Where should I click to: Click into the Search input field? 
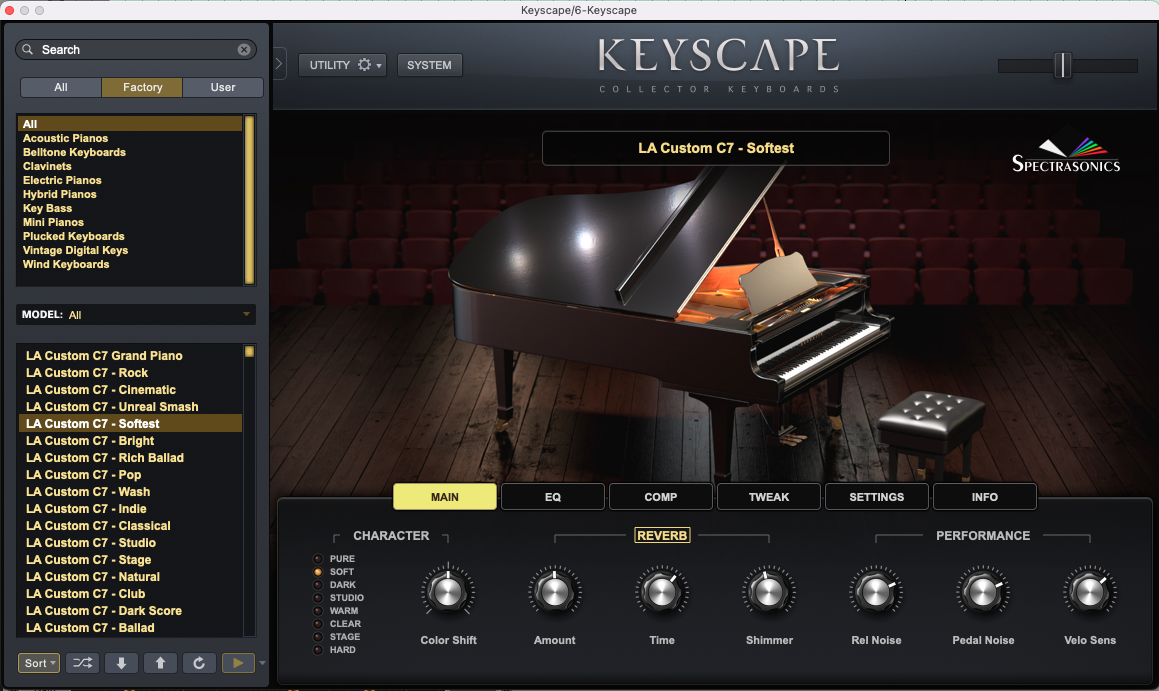136,50
